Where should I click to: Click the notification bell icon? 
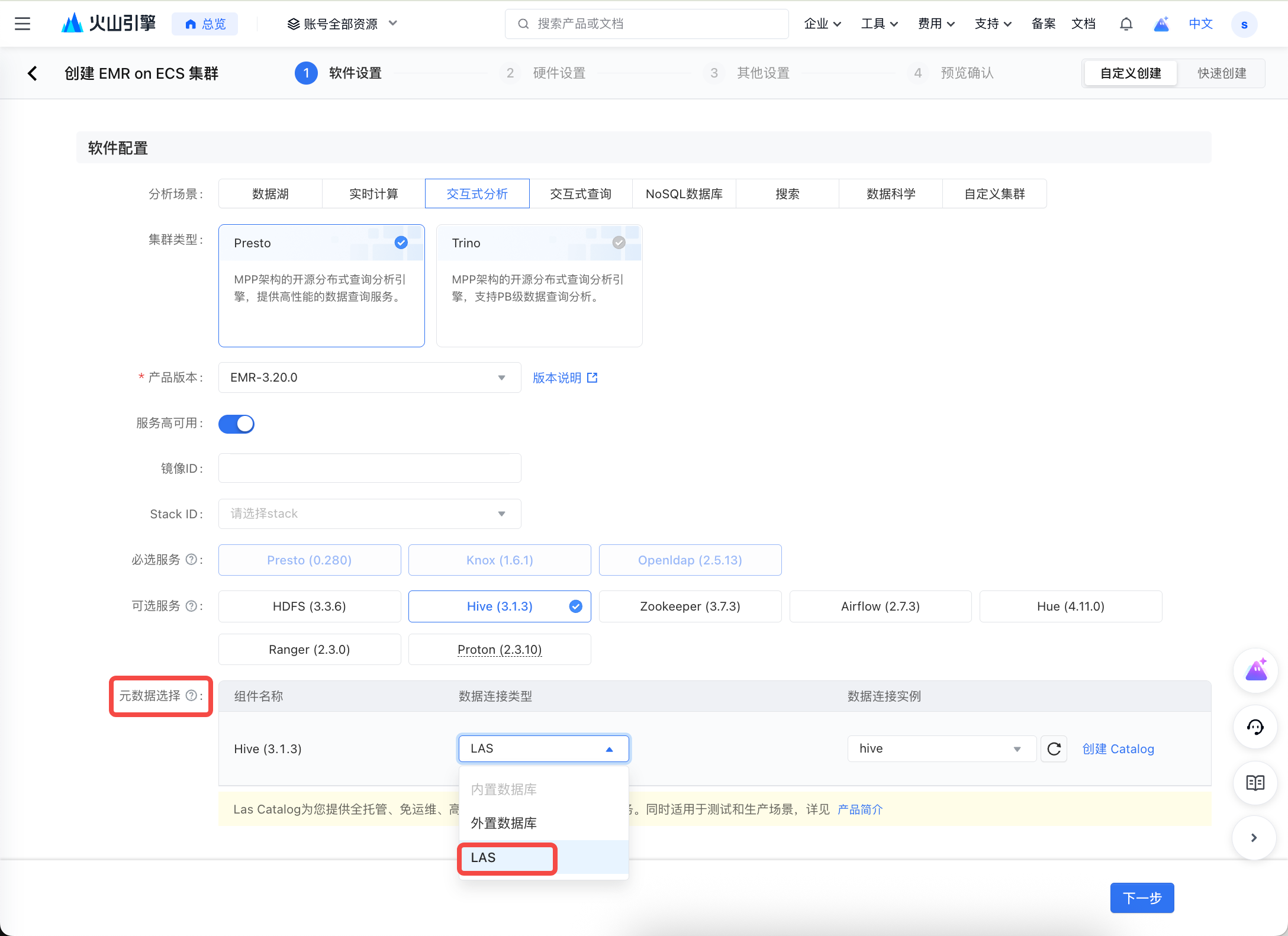click(1126, 24)
